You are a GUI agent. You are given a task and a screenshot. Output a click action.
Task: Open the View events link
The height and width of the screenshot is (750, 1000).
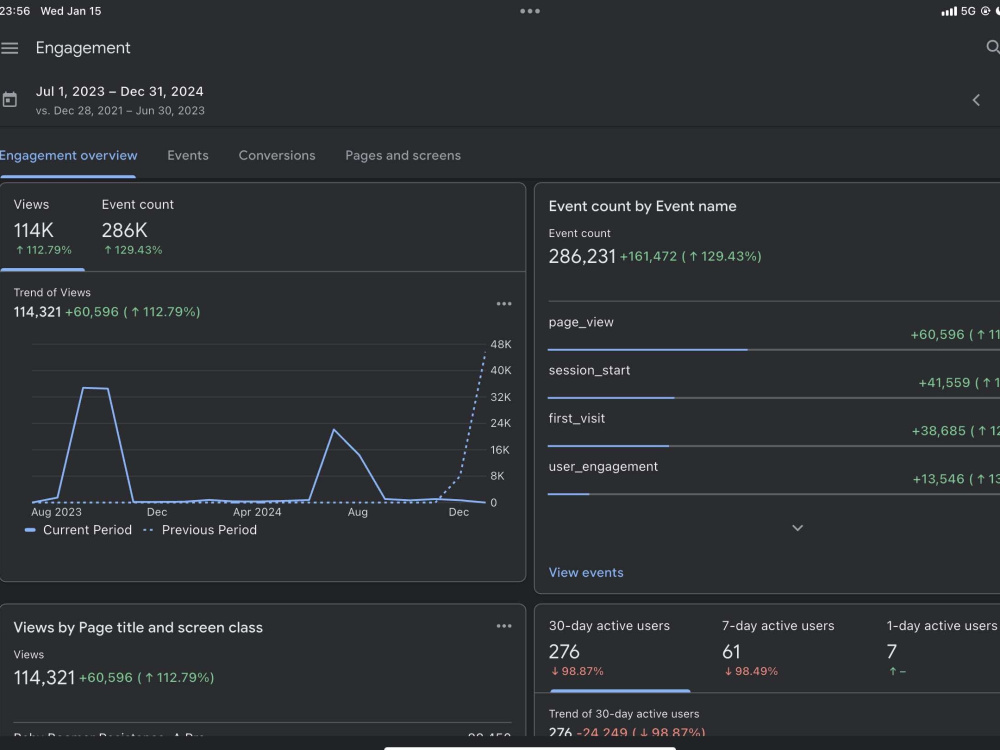[x=586, y=572]
